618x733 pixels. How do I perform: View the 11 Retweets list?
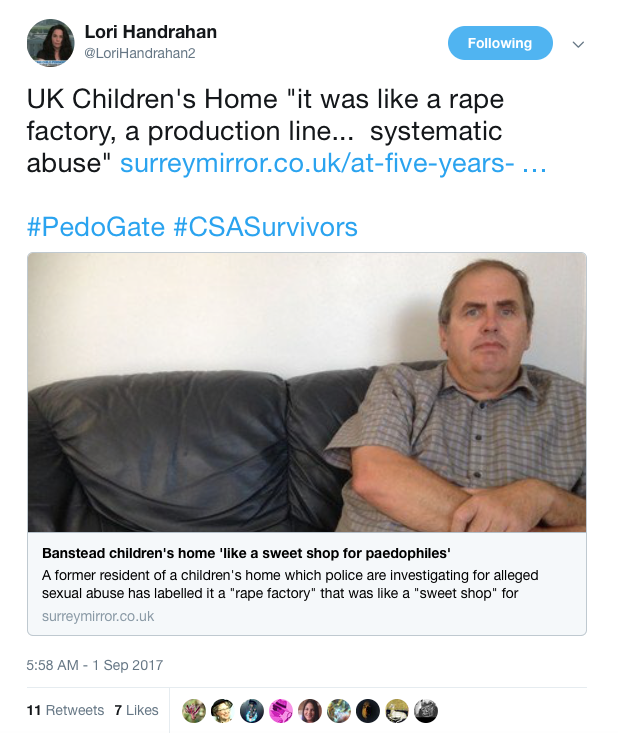65,710
